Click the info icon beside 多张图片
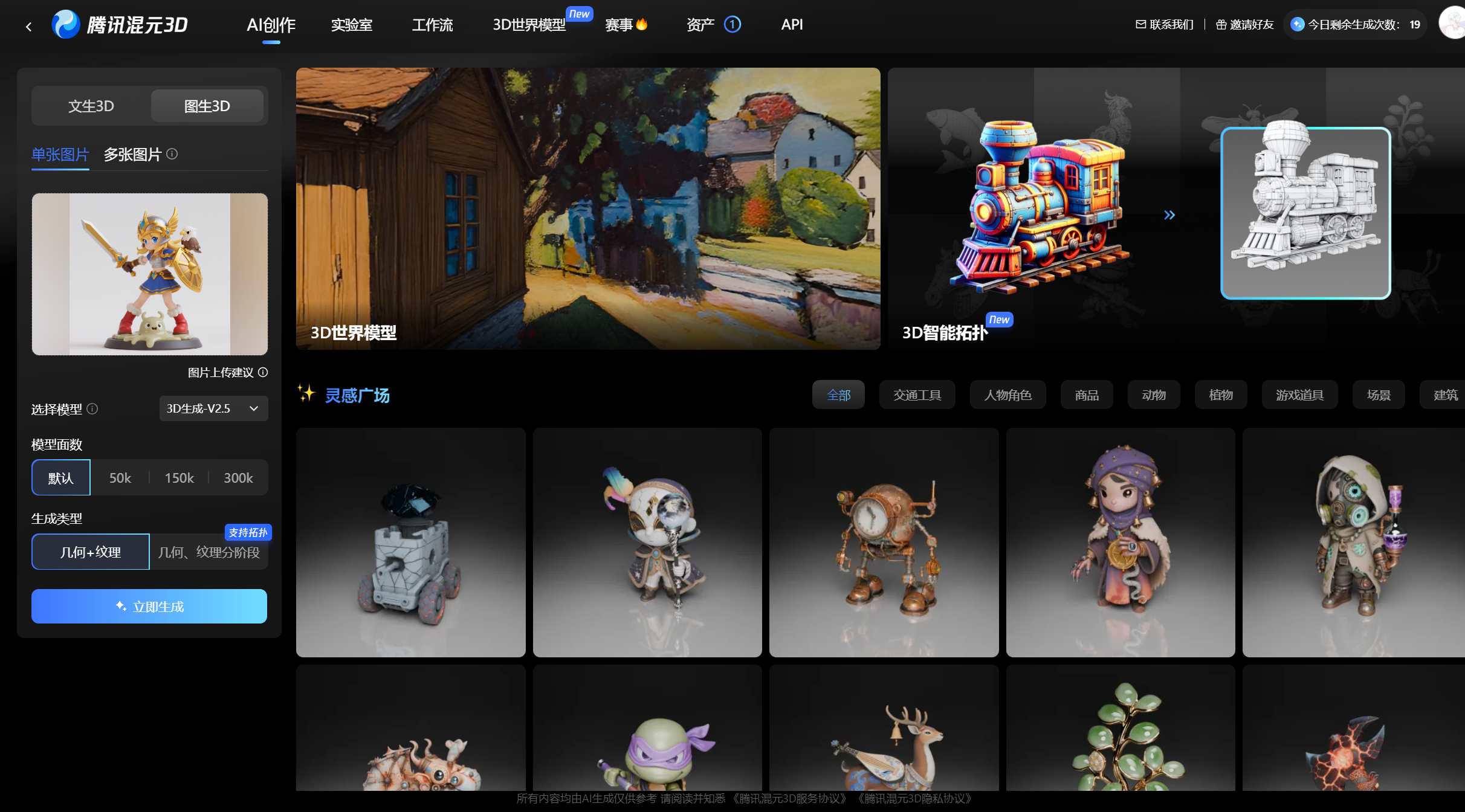1465x812 pixels. 172,154
